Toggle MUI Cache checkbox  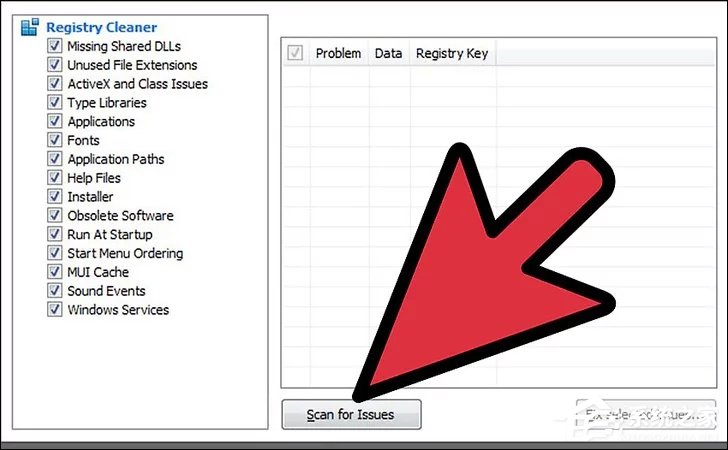(x=54, y=271)
